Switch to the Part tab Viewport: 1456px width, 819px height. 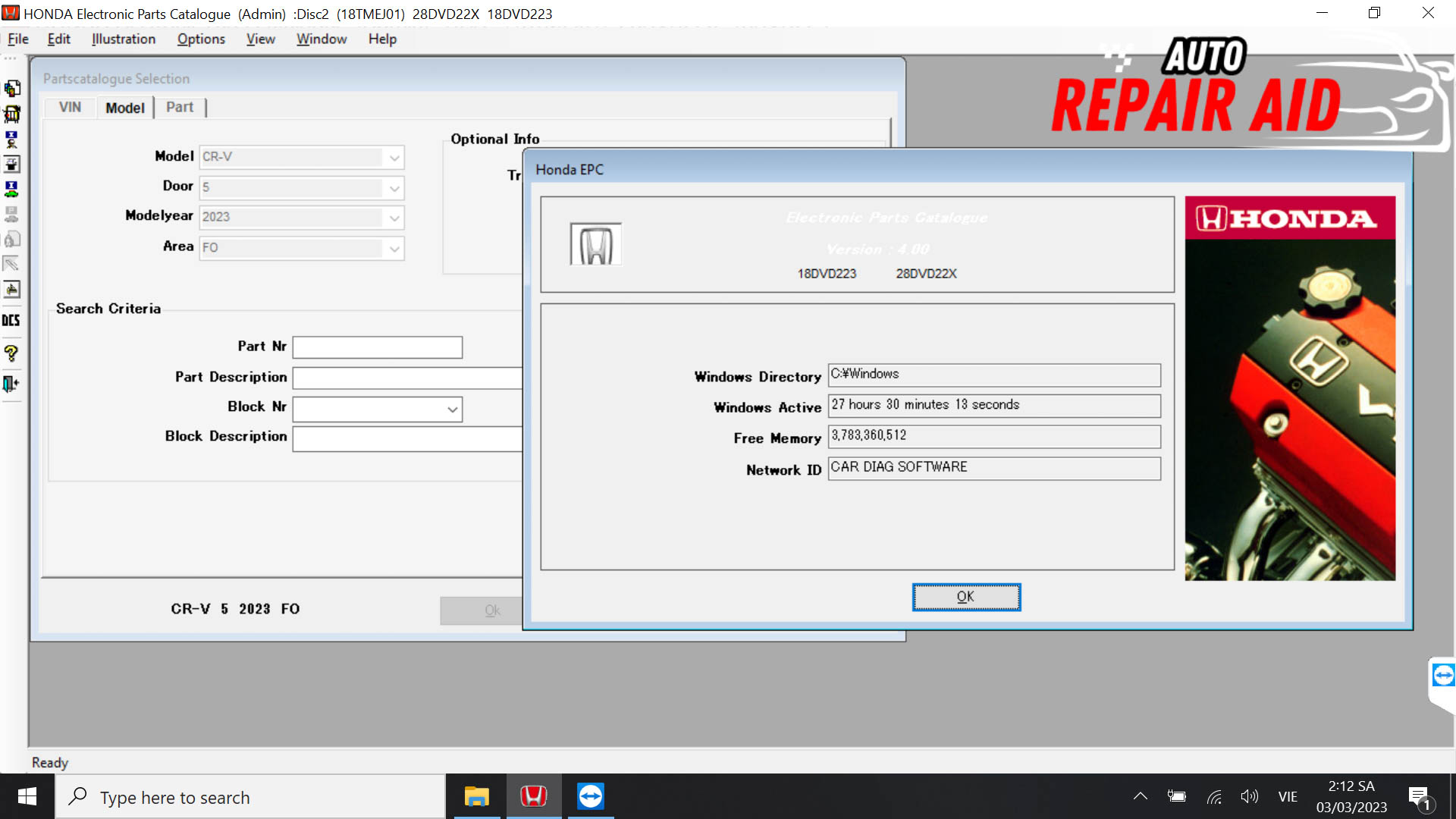click(180, 108)
